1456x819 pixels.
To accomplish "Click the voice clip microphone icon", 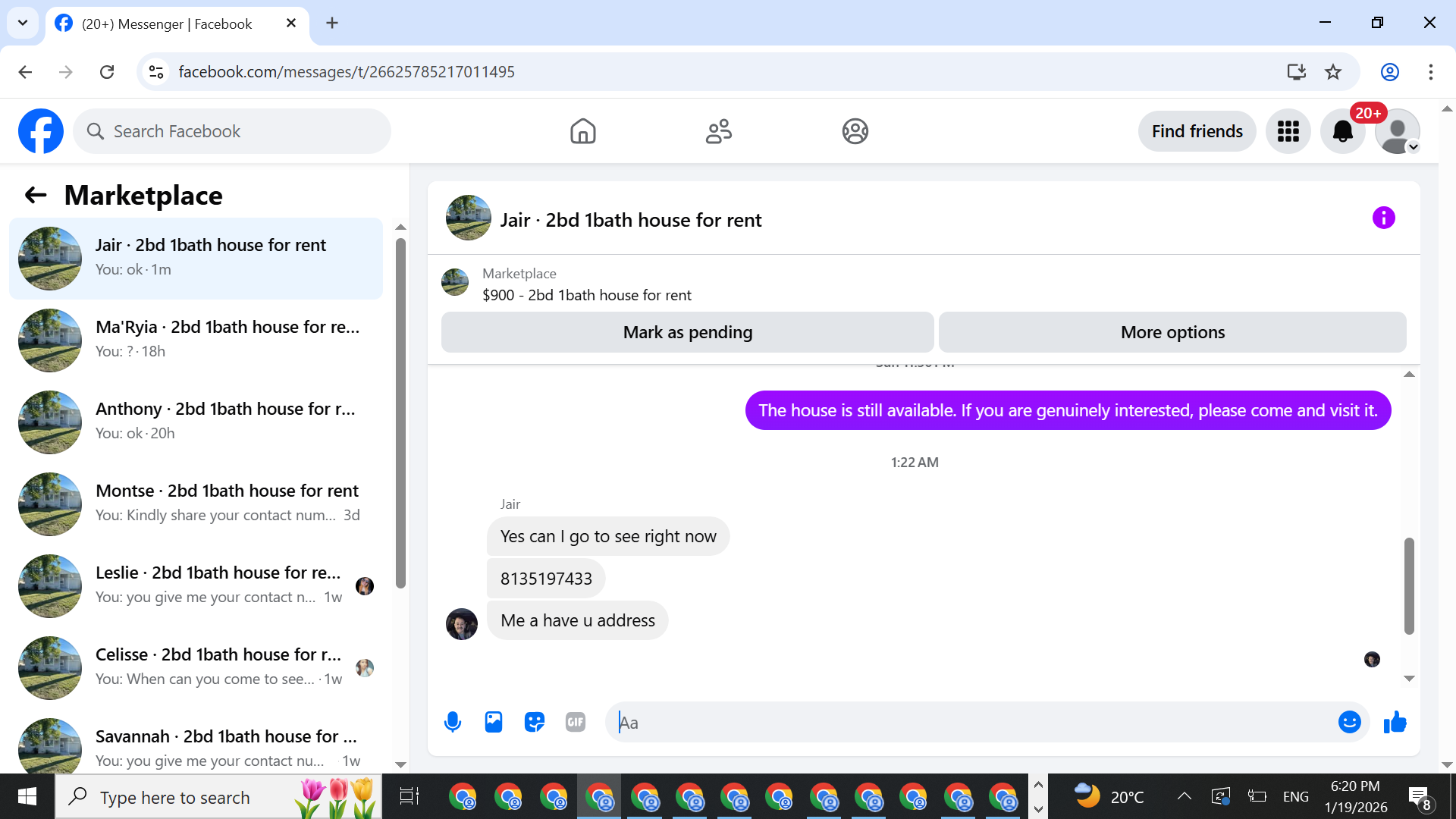I will point(453,722).
